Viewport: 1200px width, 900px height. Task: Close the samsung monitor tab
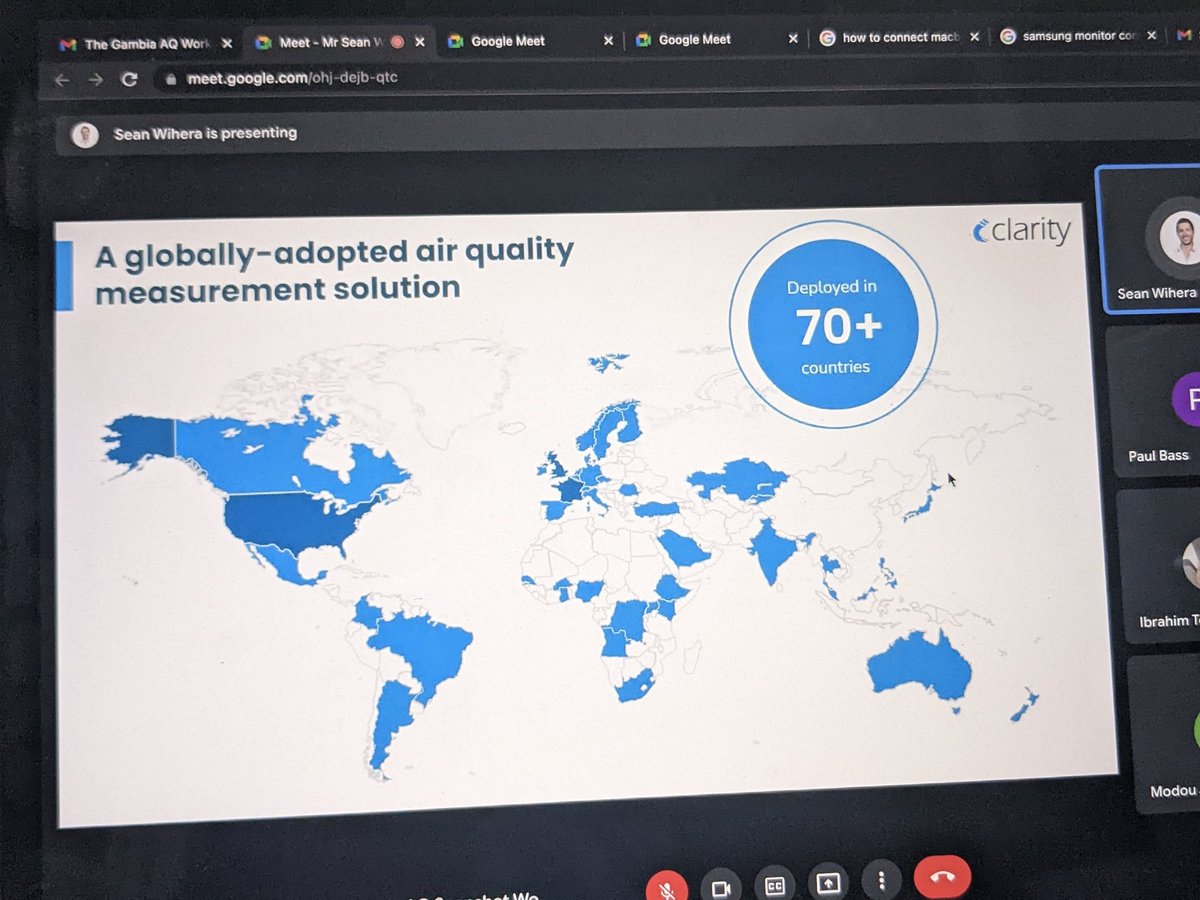point(1152,35)
